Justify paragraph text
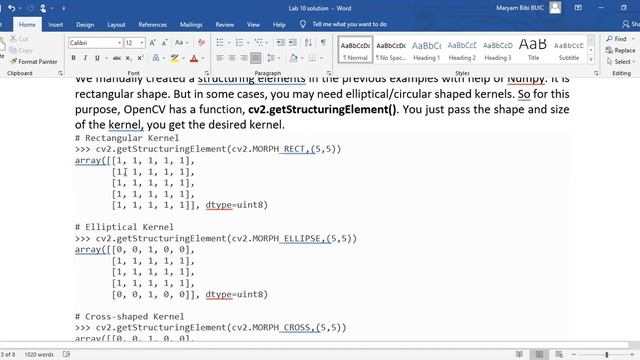Viewport: 640px width, 360px height. [x=256, y=58]
